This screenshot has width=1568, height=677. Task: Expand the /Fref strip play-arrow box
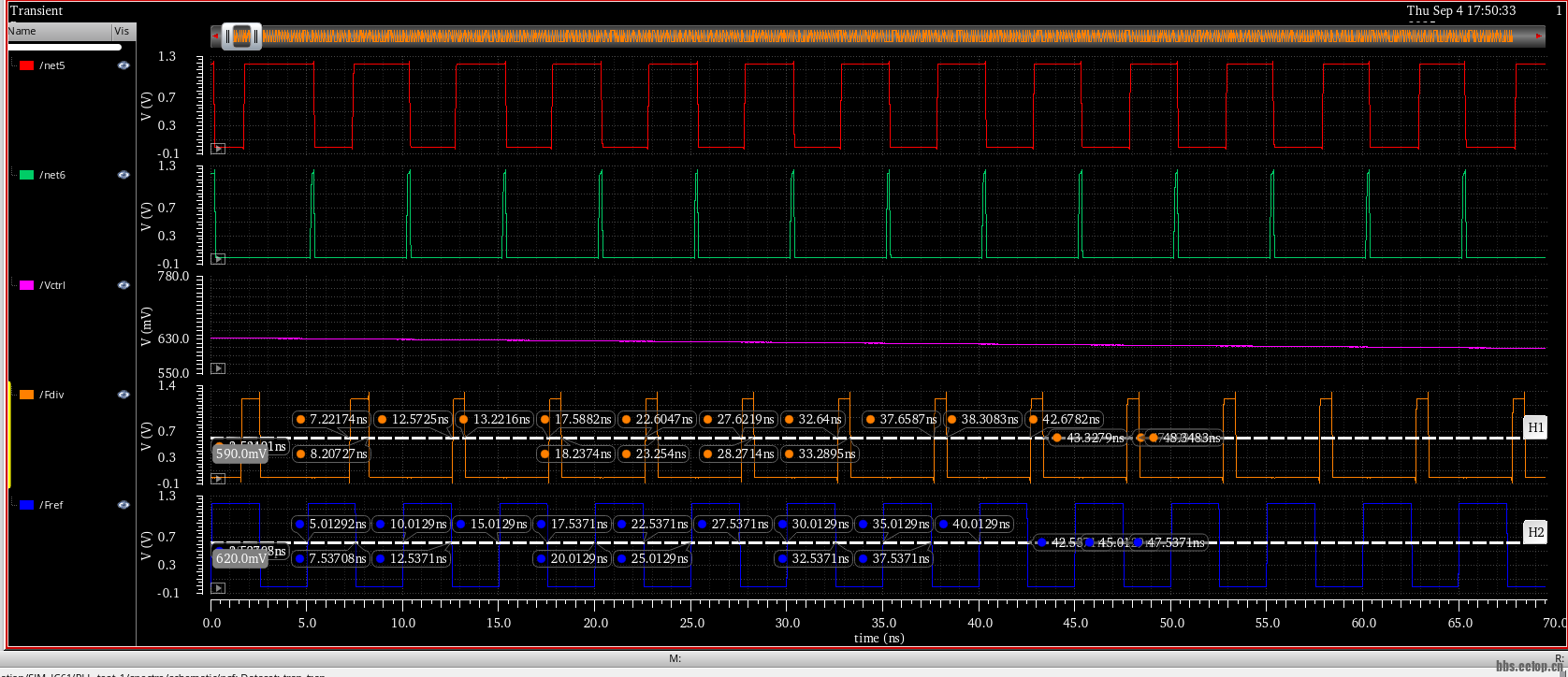218,588
